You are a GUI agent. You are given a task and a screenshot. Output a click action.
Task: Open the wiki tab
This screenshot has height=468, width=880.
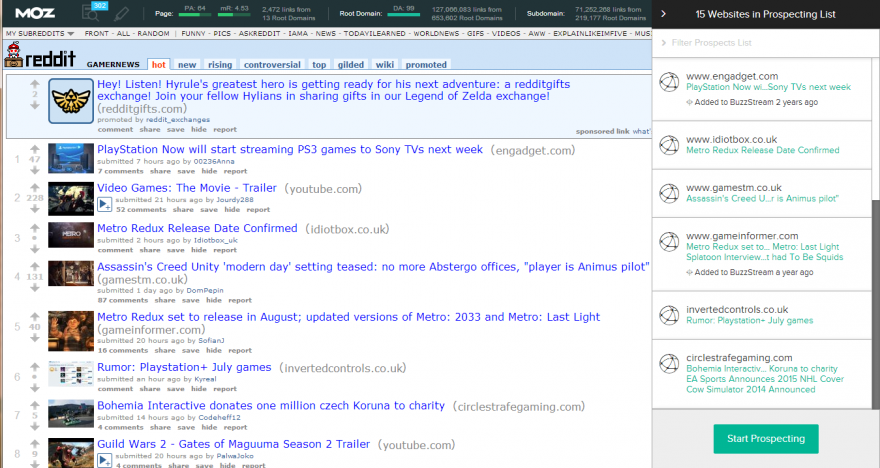click(384, 65)
